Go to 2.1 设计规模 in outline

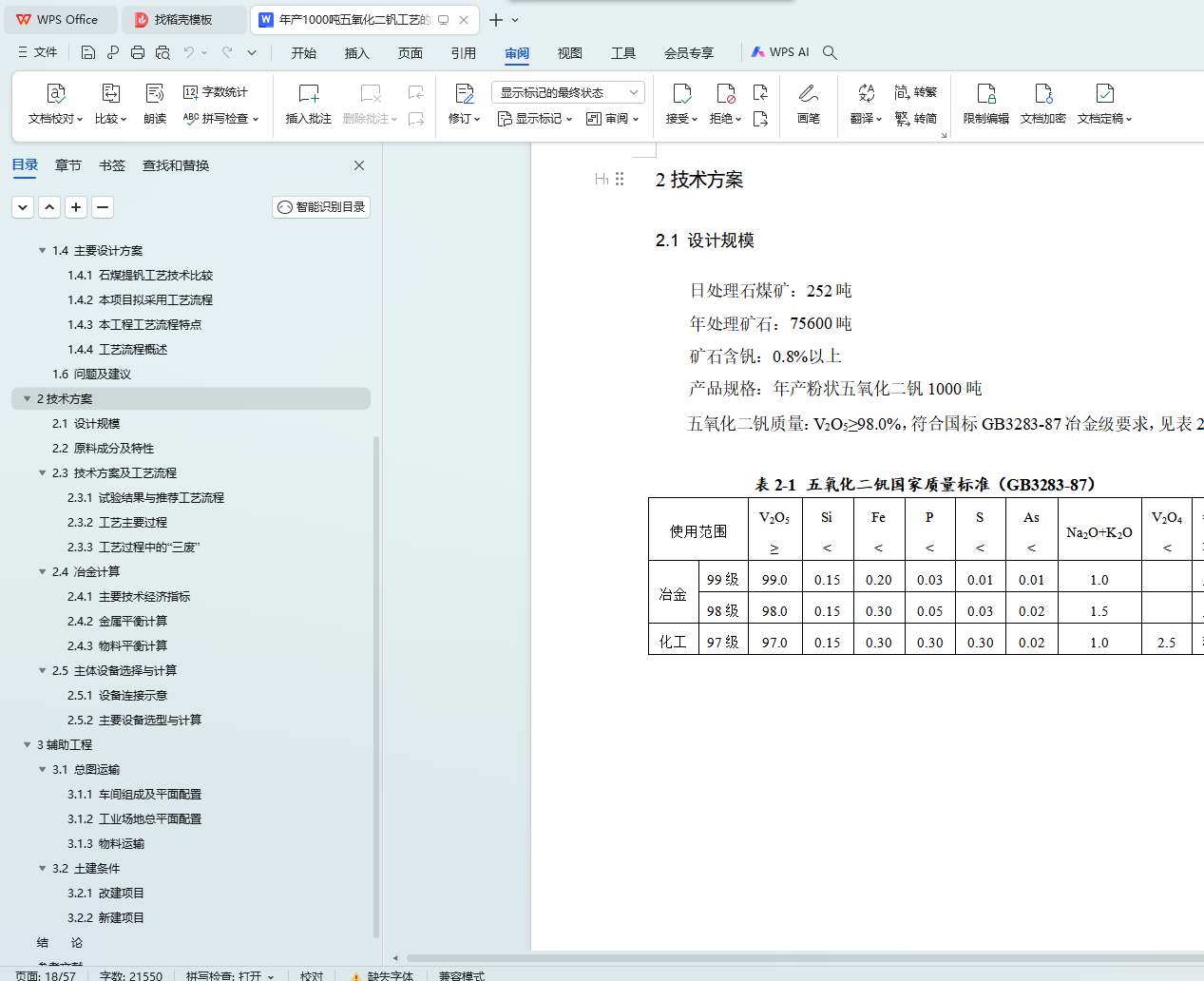click(86, 424)
